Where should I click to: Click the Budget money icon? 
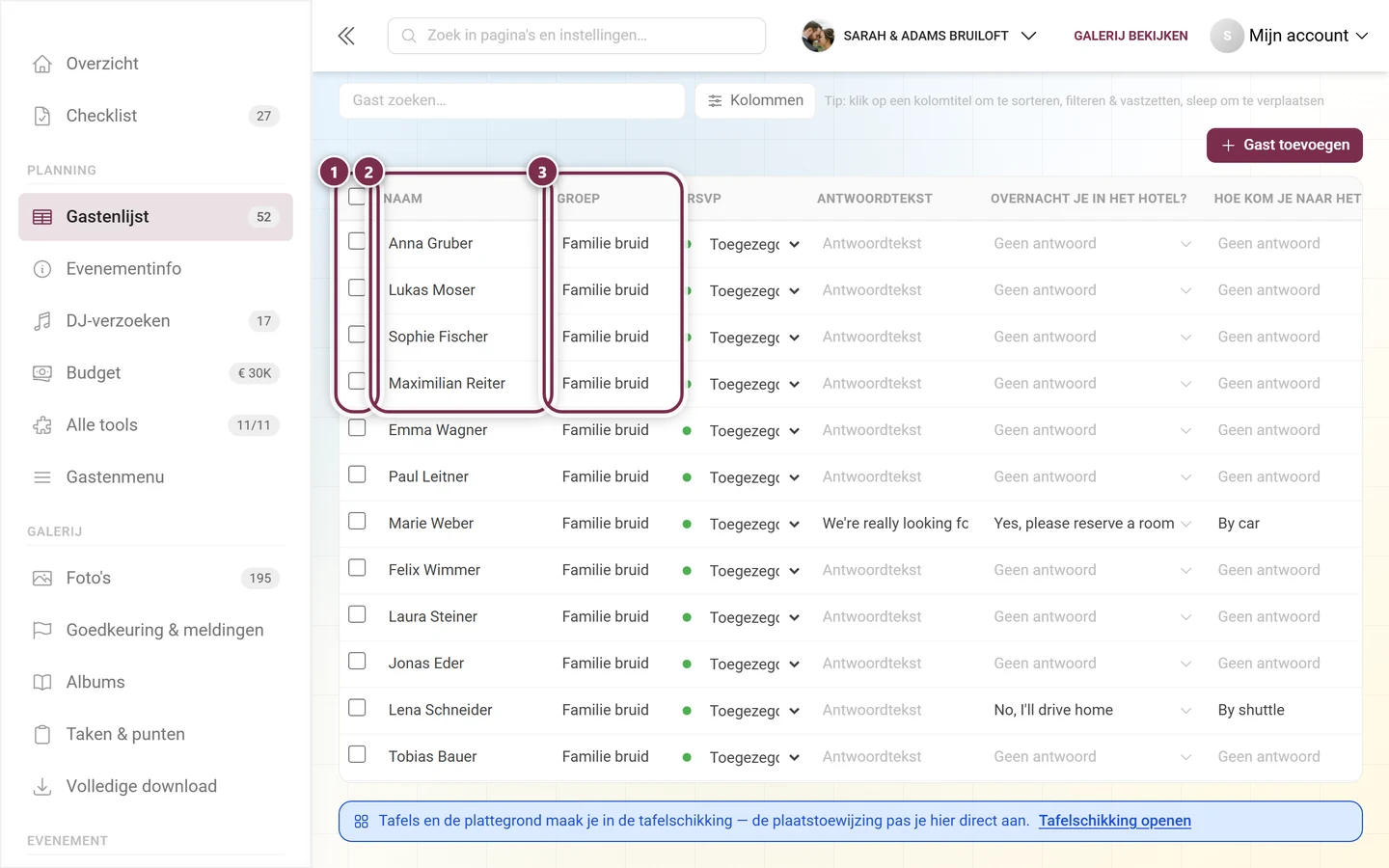(42, 373)
